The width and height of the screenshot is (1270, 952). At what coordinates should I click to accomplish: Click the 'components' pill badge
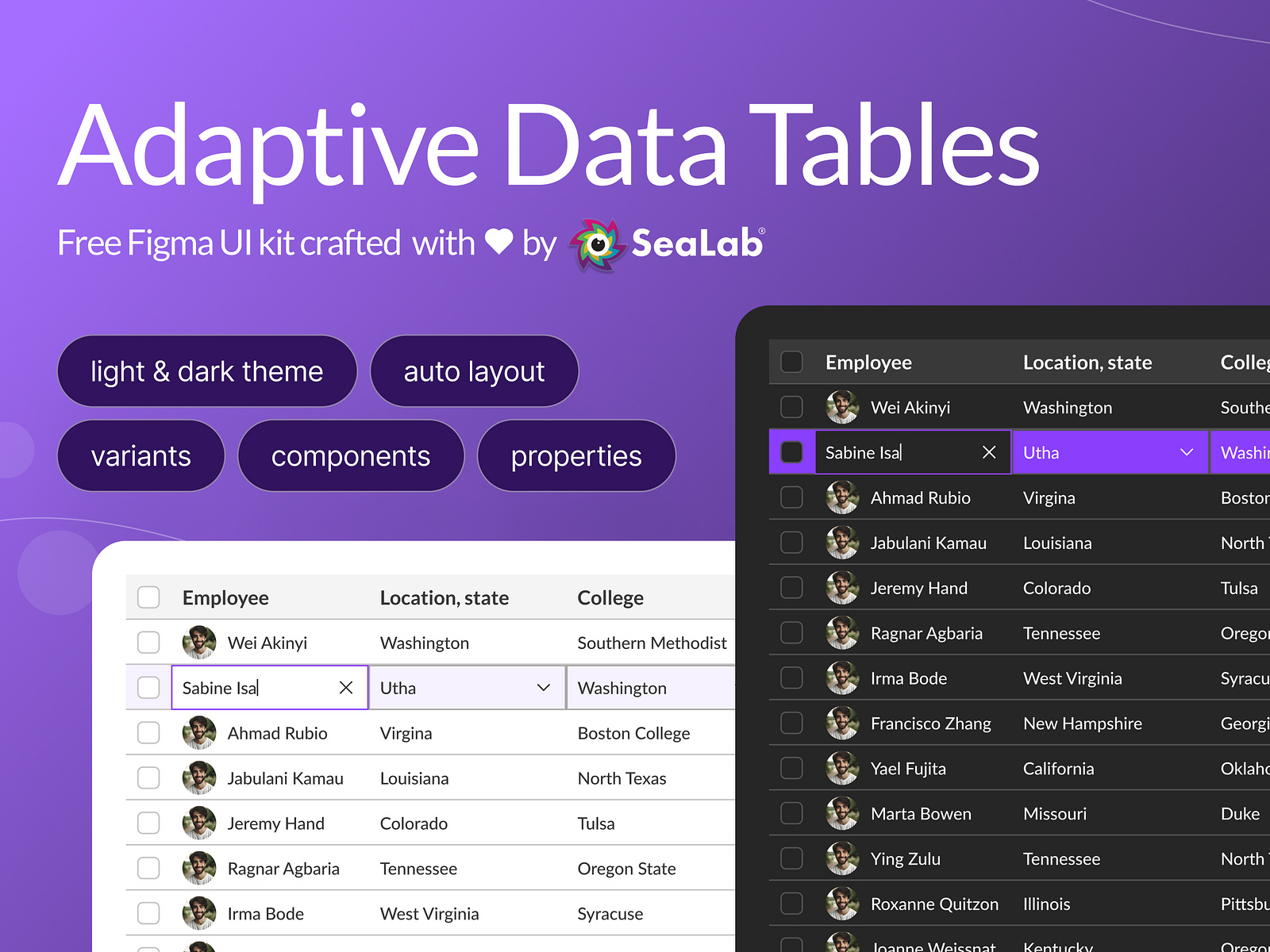351,456
